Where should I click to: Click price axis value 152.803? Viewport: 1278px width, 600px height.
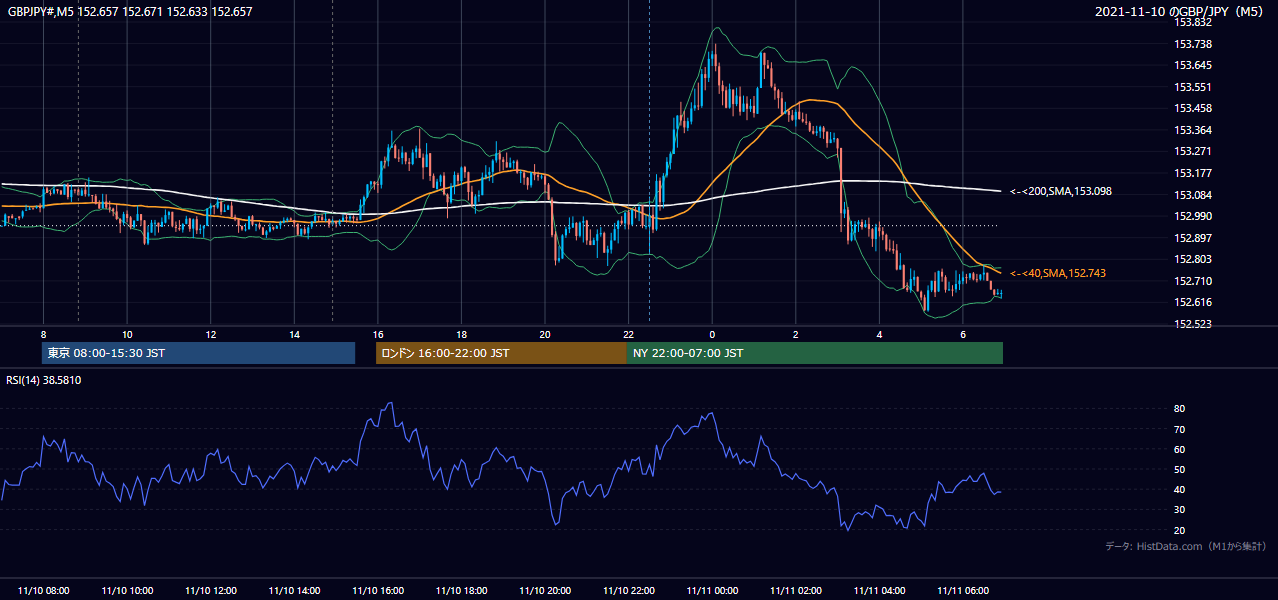tap(1192, 259)
